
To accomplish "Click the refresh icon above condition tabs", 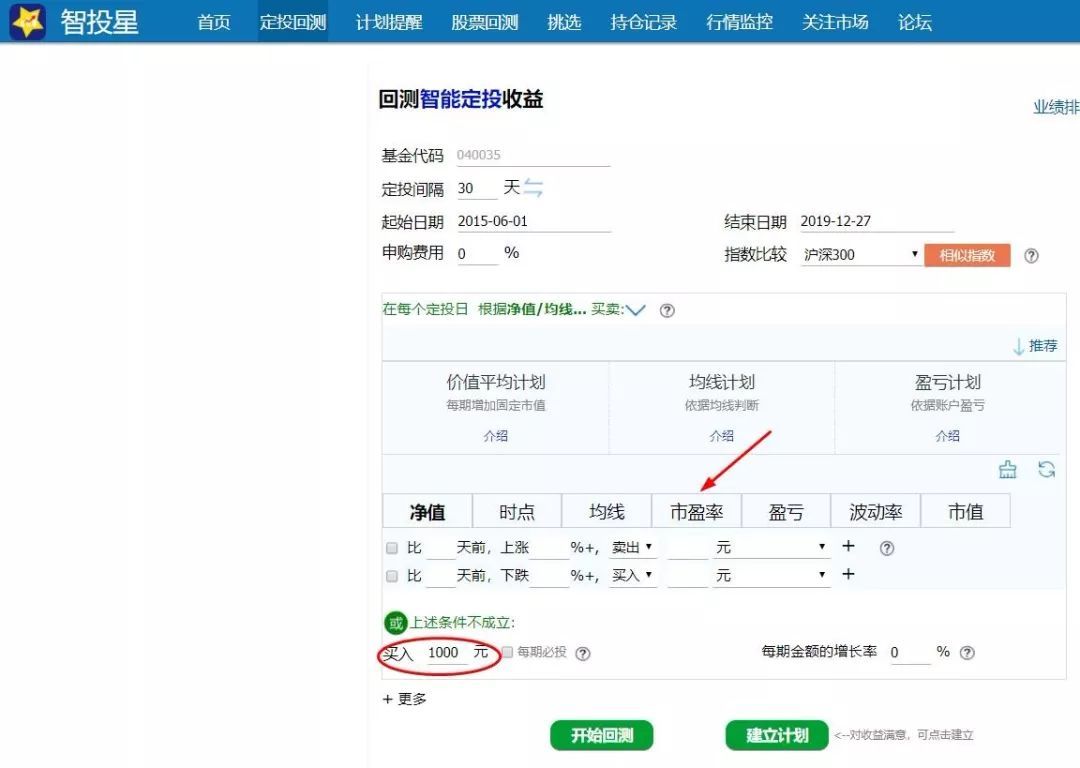I will pos(1046,470).
